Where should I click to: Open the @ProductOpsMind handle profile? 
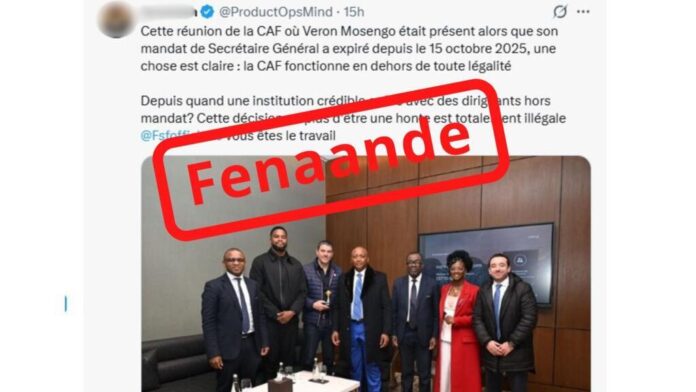click(276, 12)
